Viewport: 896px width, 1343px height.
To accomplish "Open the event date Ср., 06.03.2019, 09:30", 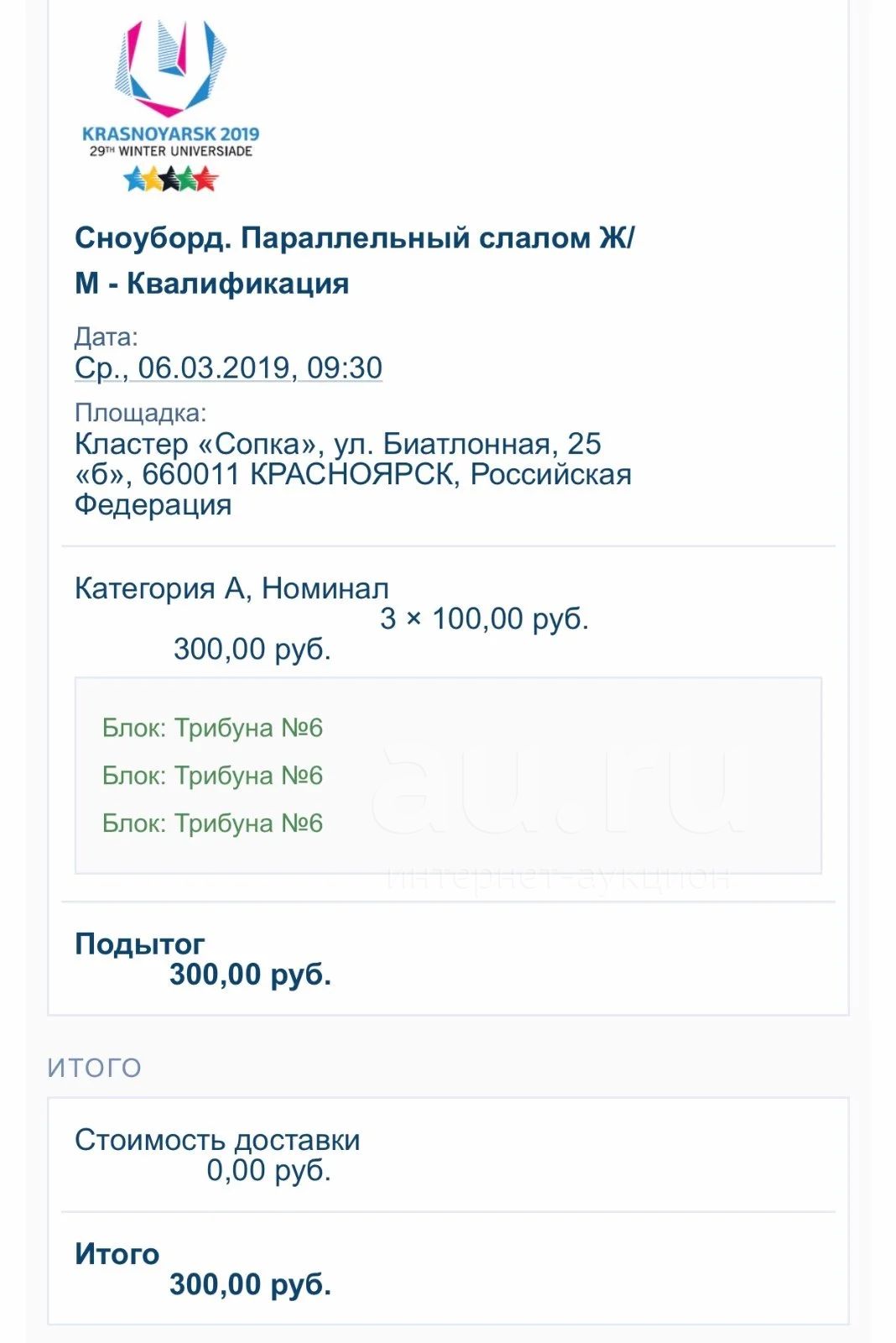I will pos(228,368).
